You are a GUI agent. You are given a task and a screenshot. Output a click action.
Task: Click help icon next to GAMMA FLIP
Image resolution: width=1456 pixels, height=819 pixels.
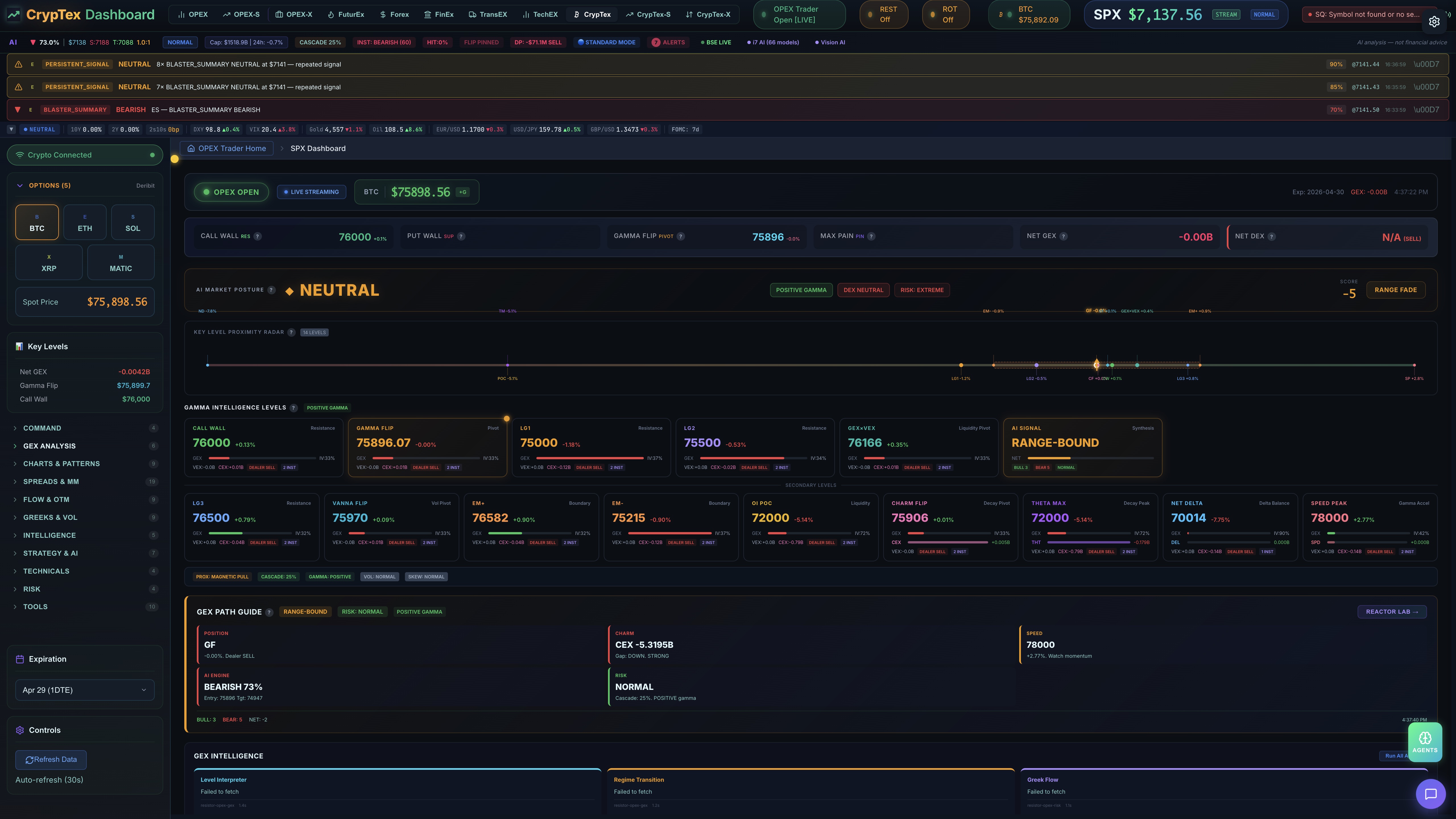click(681, 236)
